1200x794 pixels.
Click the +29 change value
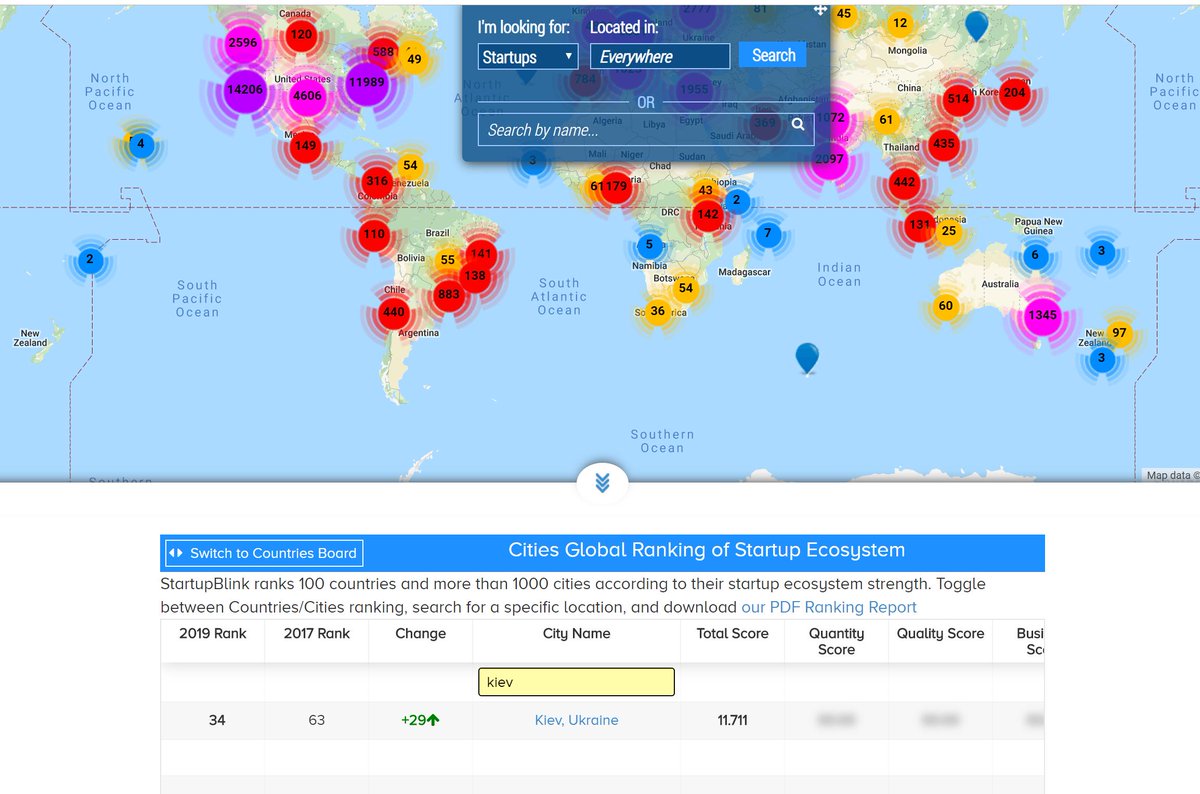click(x=420, y=720)
